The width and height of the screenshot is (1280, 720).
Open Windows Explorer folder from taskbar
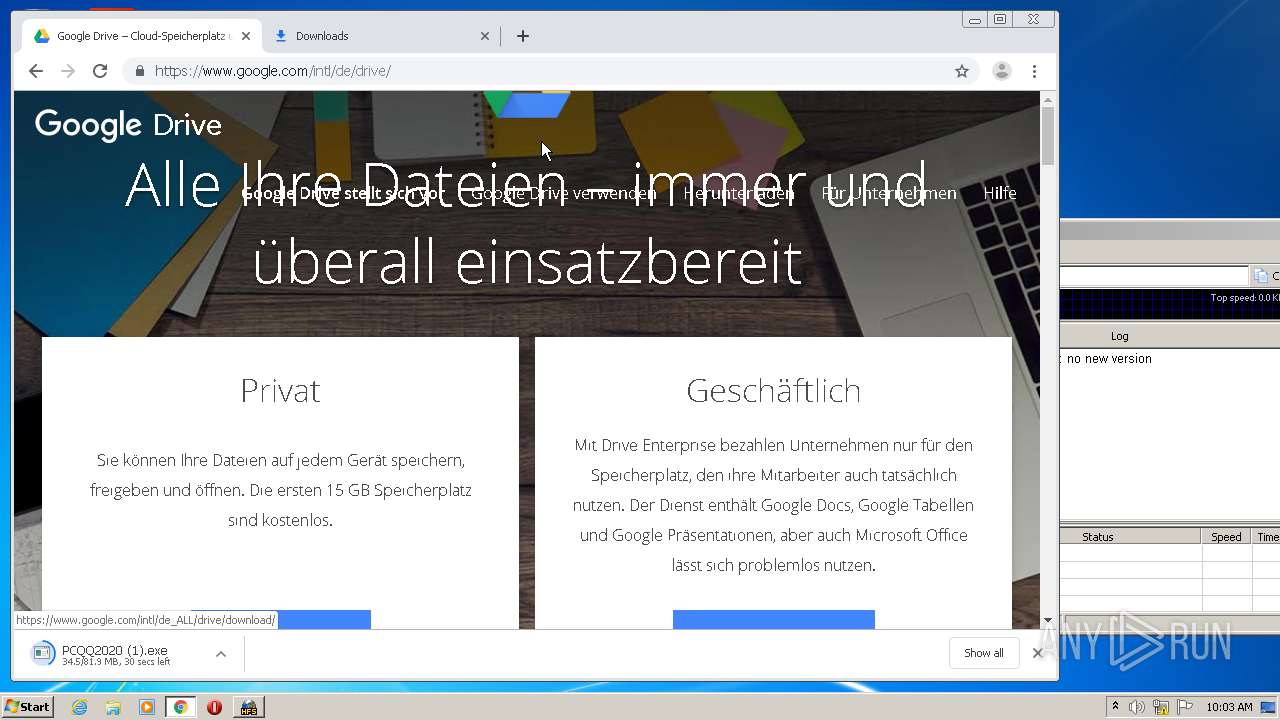point(113,707)
